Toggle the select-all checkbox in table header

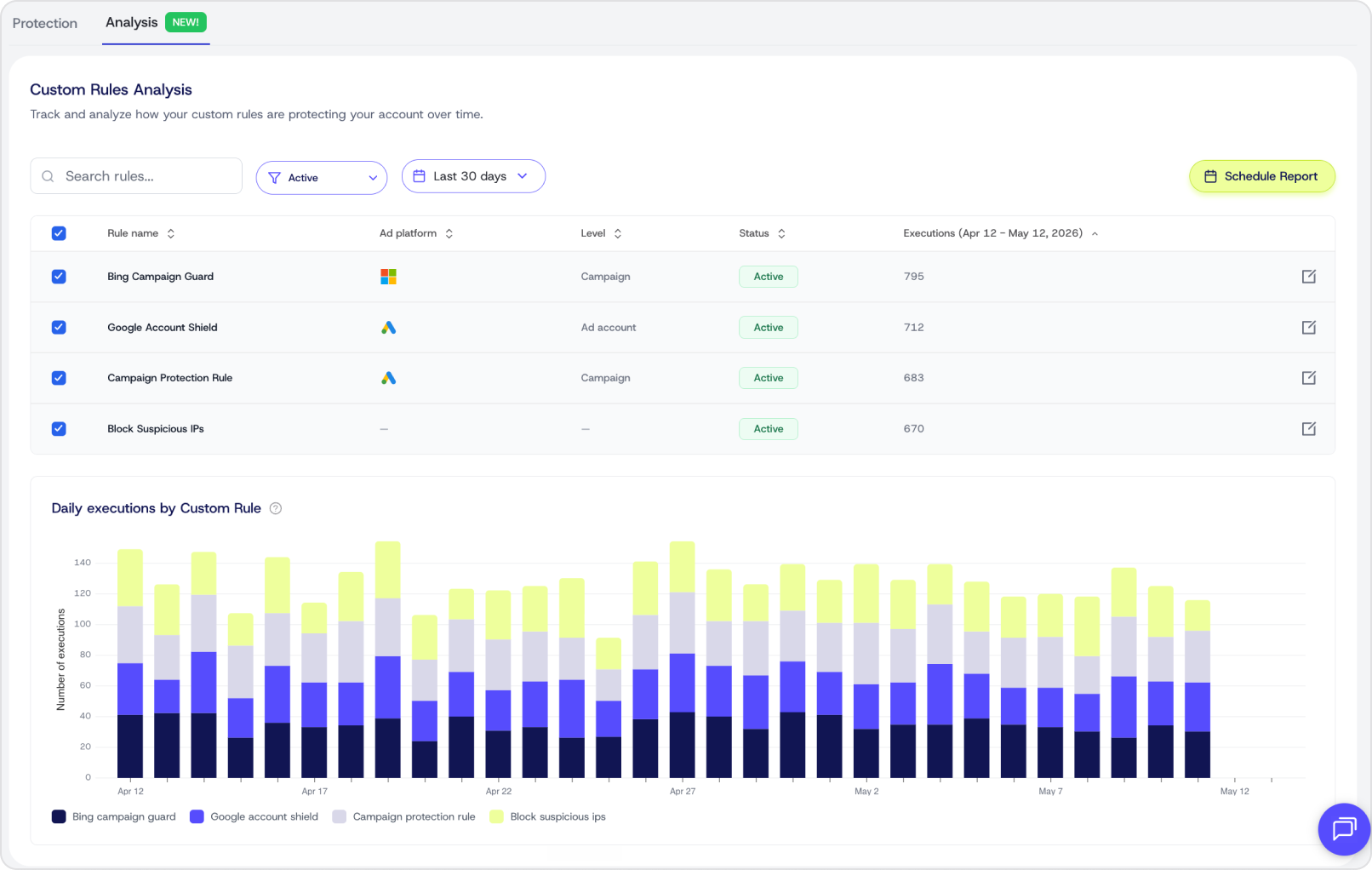pos(59,233)
